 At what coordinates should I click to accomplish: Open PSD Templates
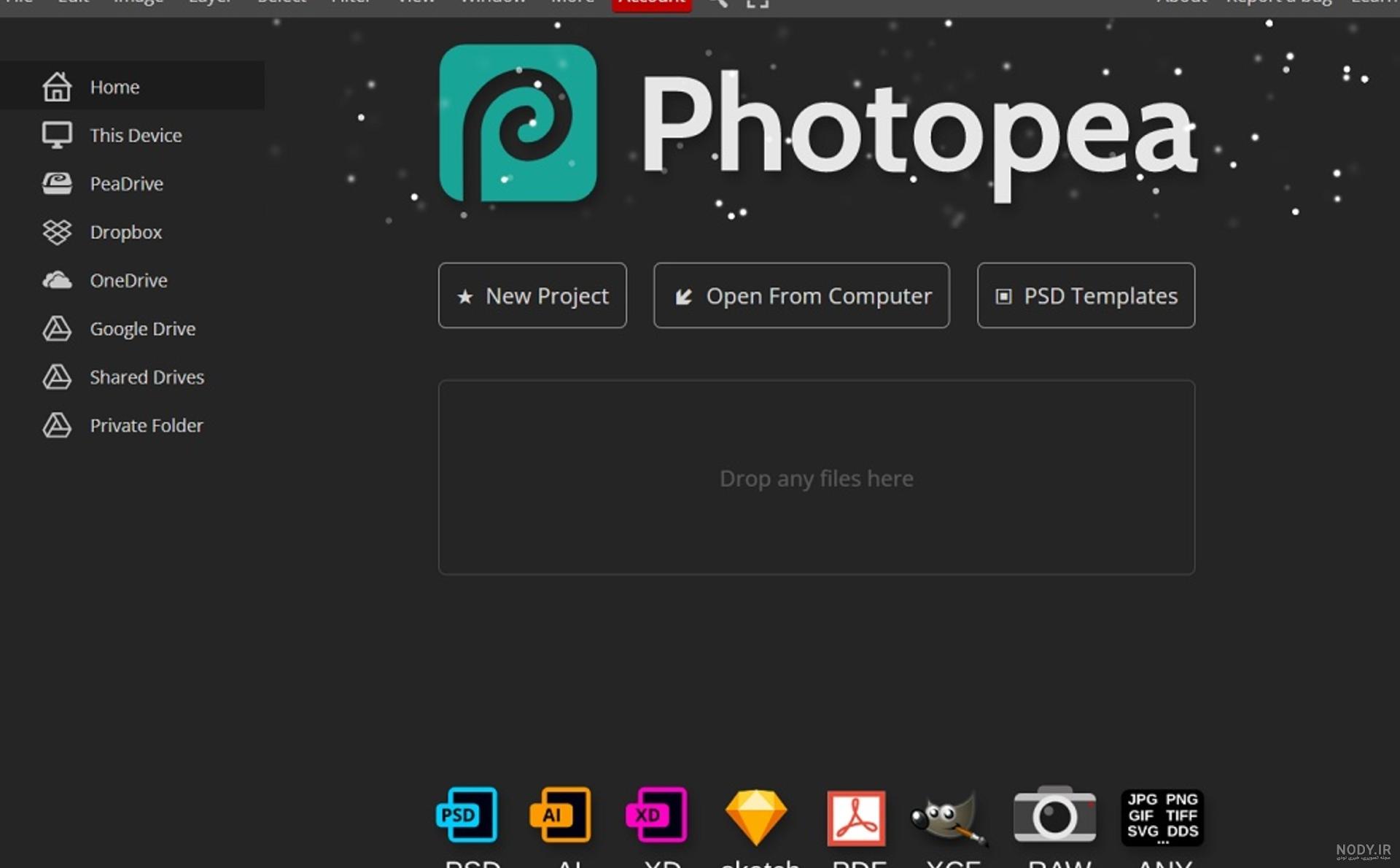tap(1086, 295)
